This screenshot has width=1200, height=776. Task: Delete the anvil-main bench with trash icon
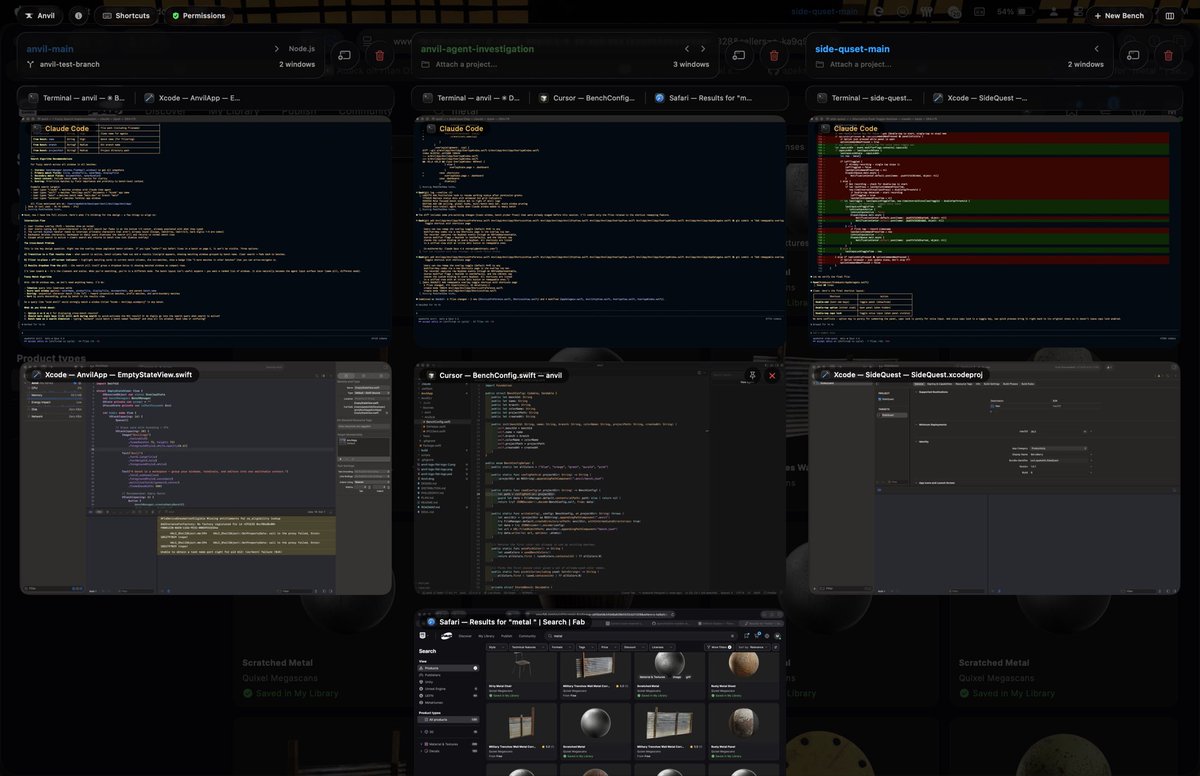pyautogui.click(x=379, y=55)
